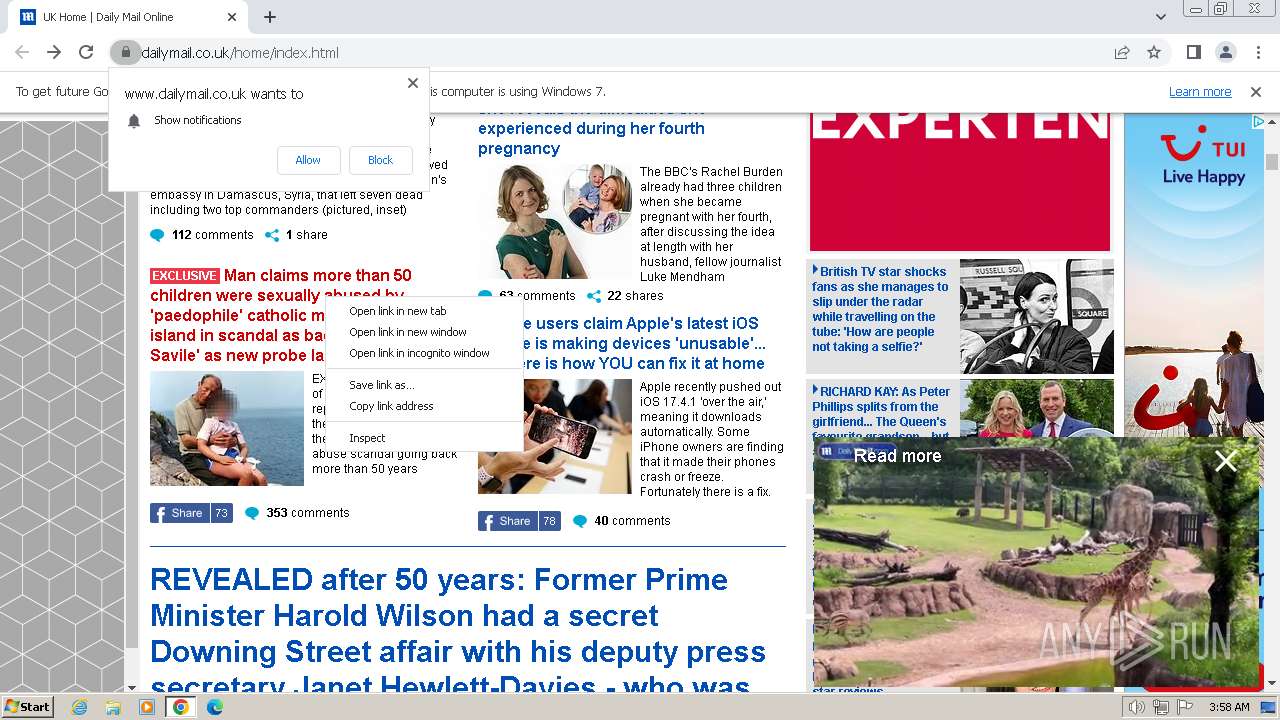
Task: Click the action center flag tray icon
Action: [1185, 707]
